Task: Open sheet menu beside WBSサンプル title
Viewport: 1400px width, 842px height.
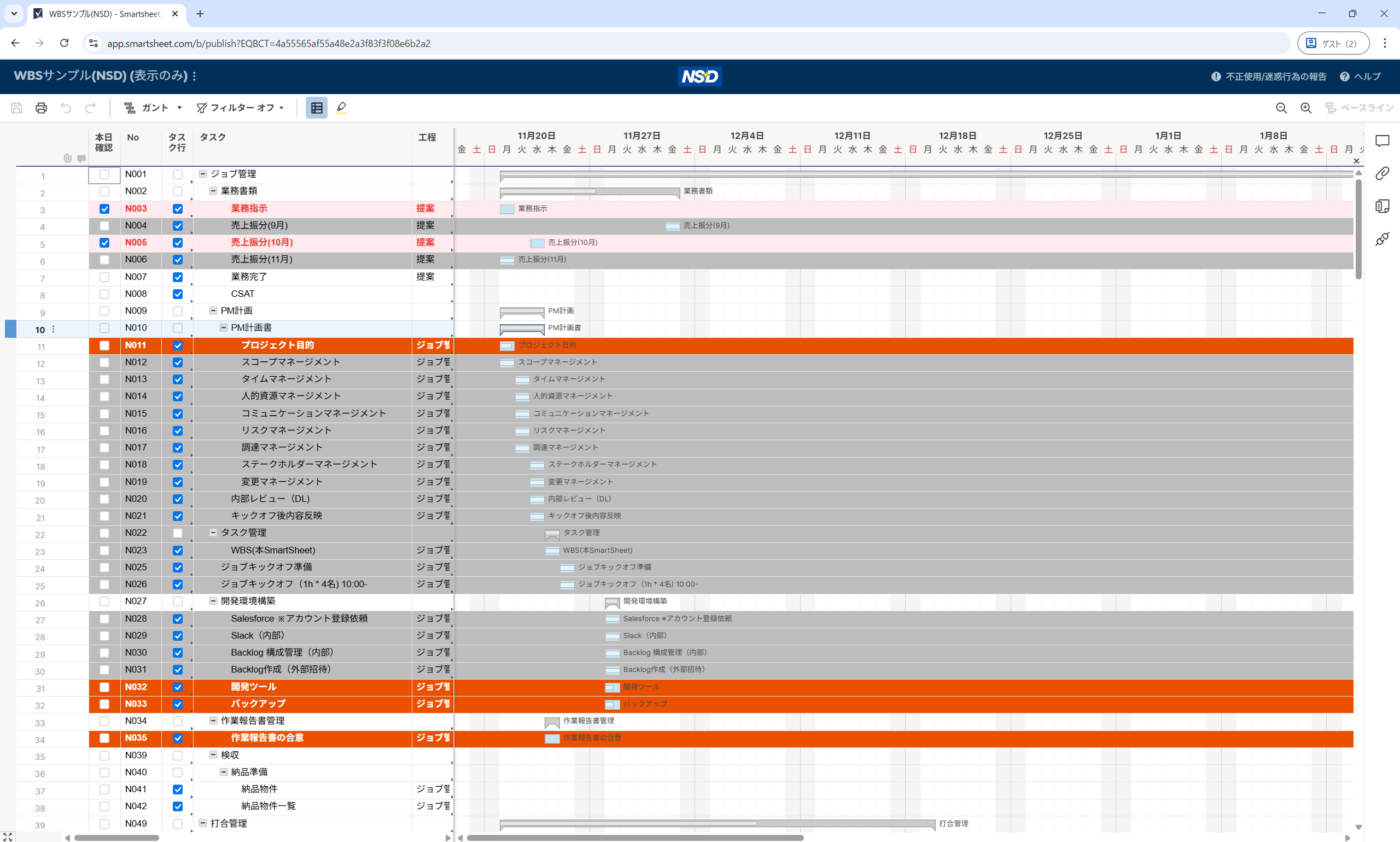Action: 195,76
